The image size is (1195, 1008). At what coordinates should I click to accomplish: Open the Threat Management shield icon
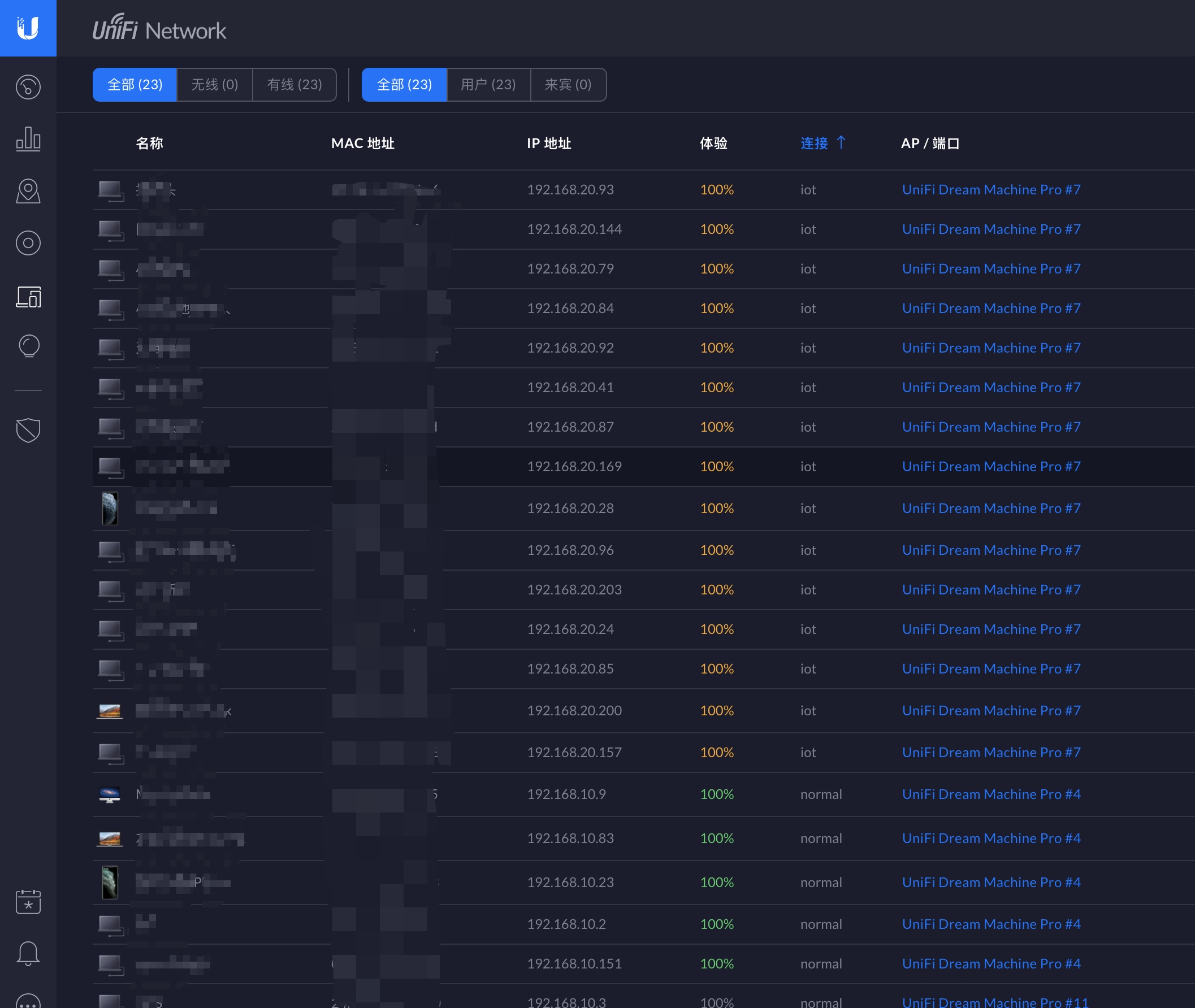click(28, 430)
